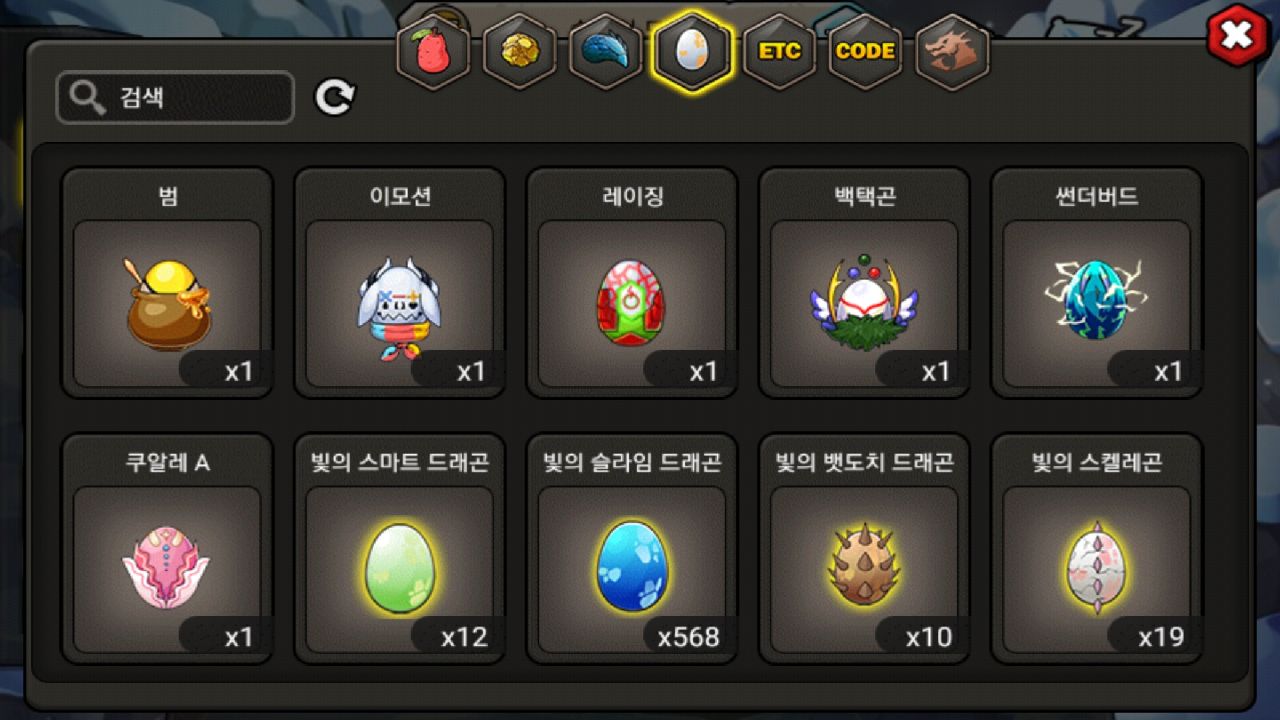Click the refresh arrow icon
1280x720 pixels.
click(x=335, y=97)
